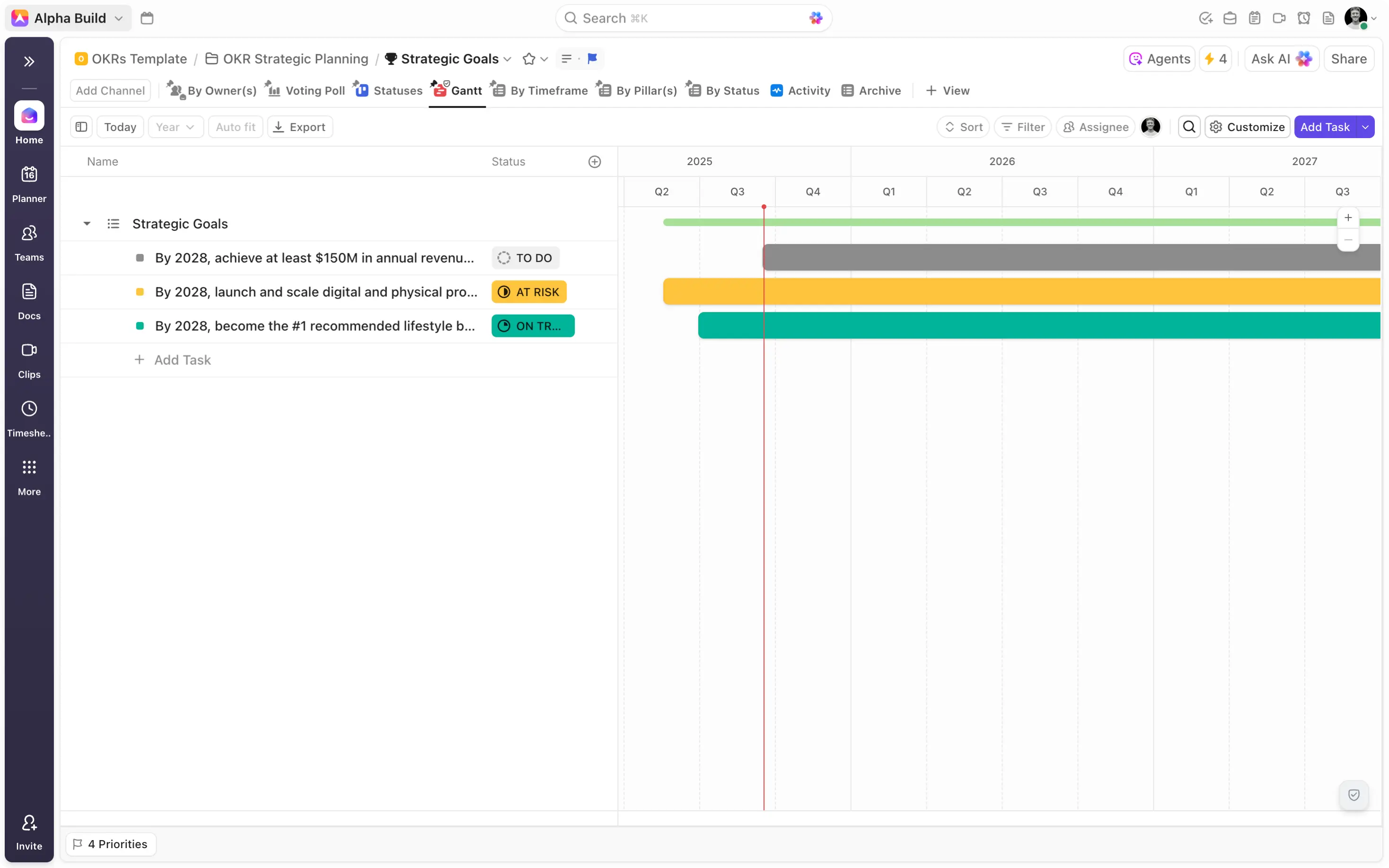This screenshot has height=868, width=1389.
Task: Switch to the By Timeframe tab
Action: (x=539, y=91)
